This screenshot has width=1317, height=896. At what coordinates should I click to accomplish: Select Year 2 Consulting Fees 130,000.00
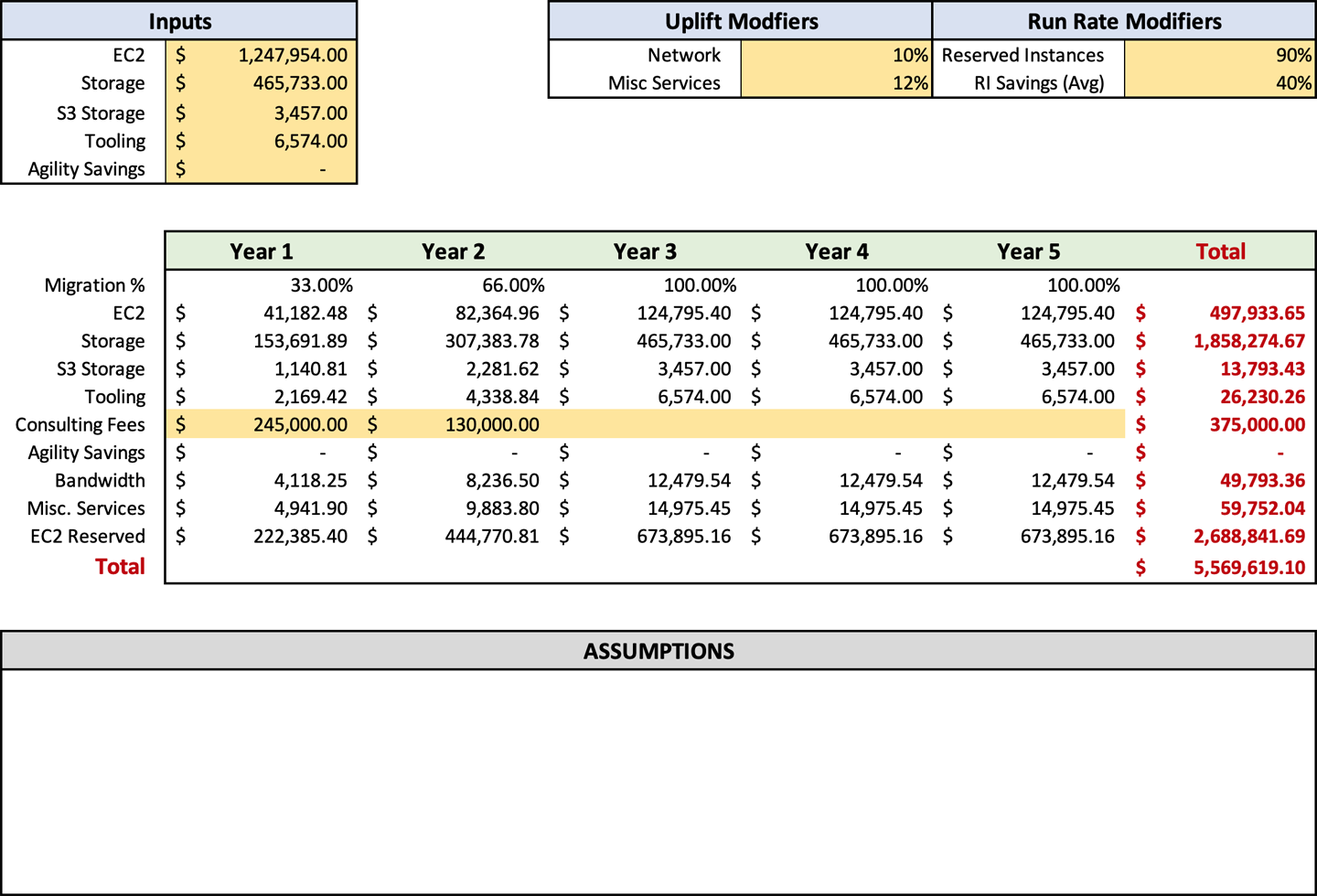click(492, 424)
